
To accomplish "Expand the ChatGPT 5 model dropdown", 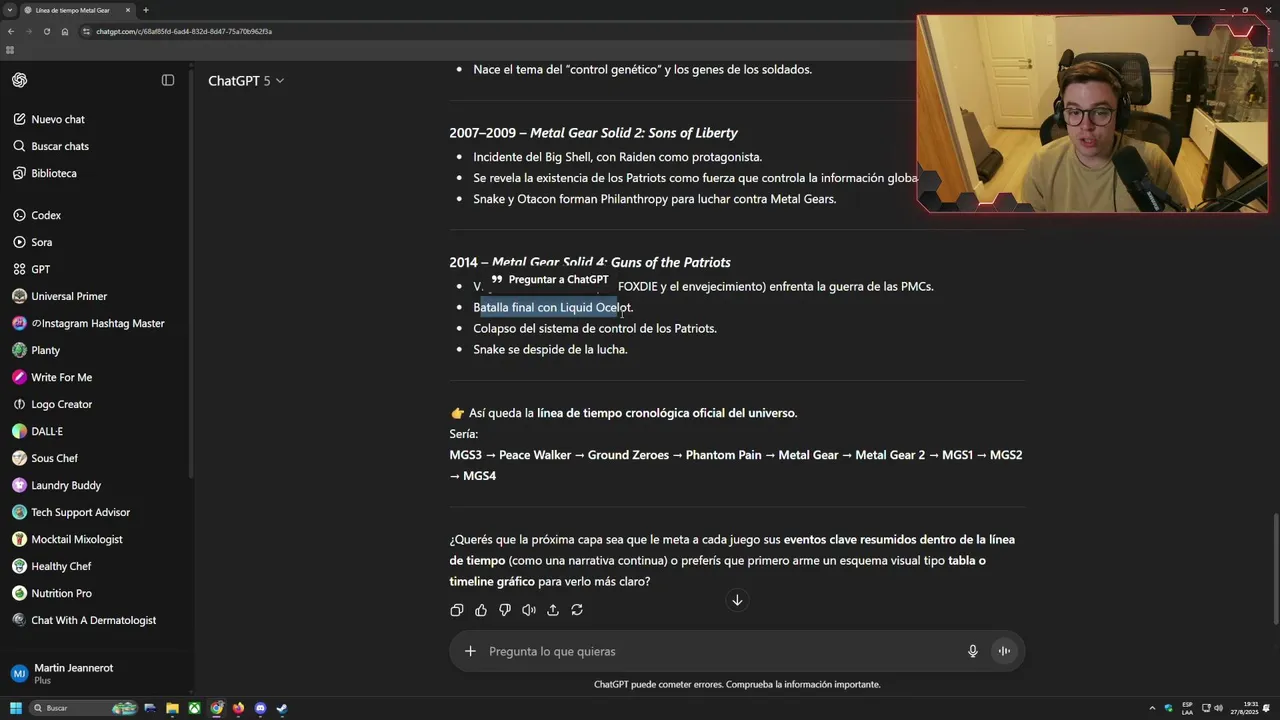I will click(246, 80).
